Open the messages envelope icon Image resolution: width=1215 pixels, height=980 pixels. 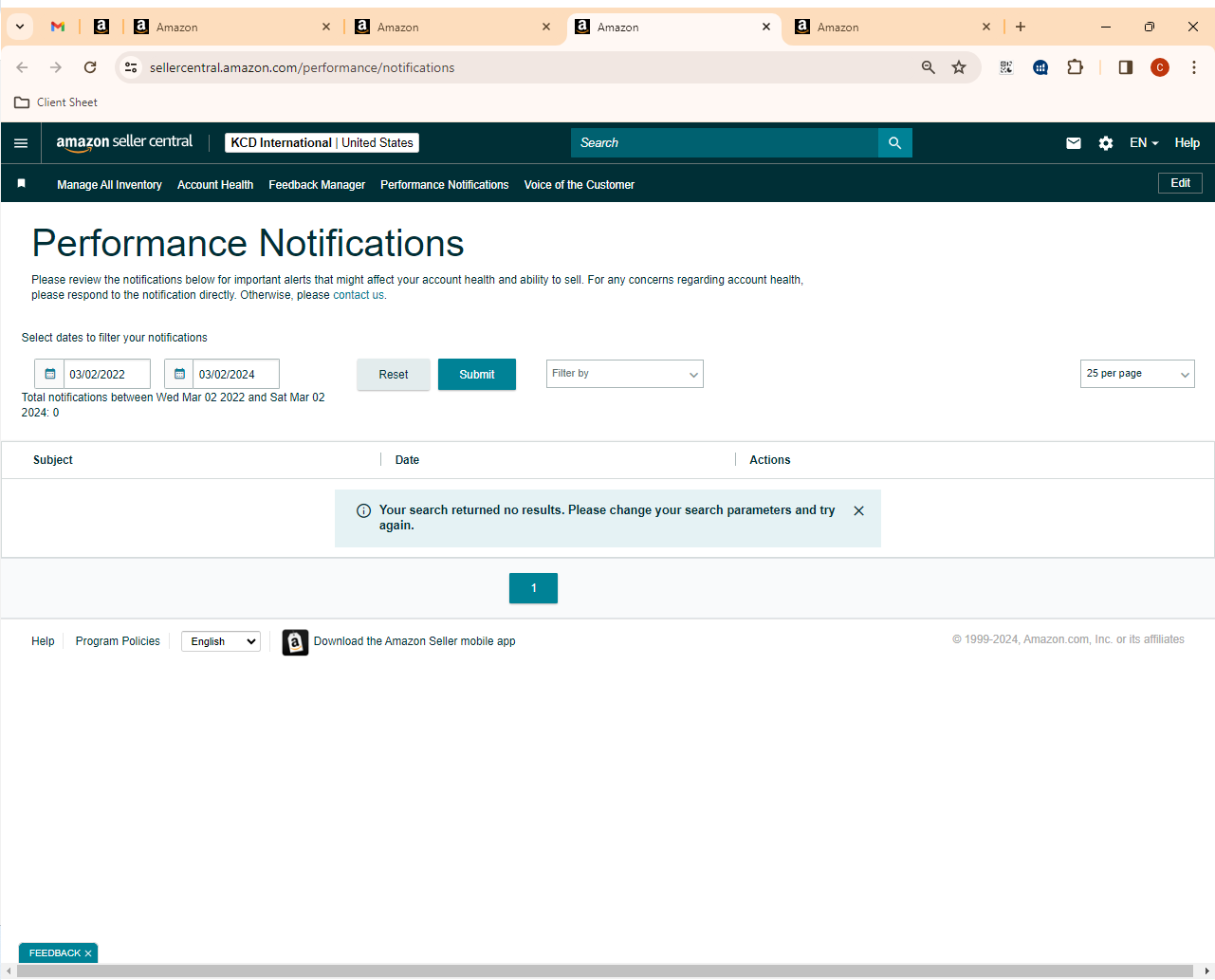pos(1074,143)
